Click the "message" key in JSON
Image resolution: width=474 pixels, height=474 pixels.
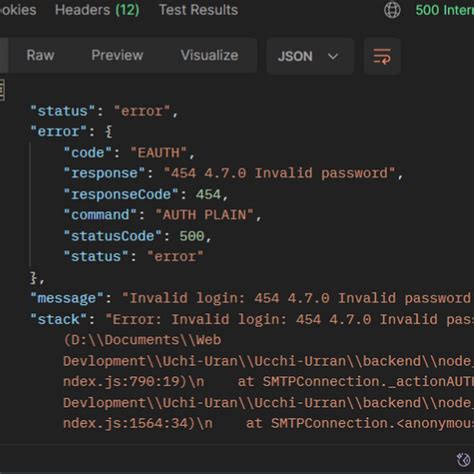pos(67,298)
